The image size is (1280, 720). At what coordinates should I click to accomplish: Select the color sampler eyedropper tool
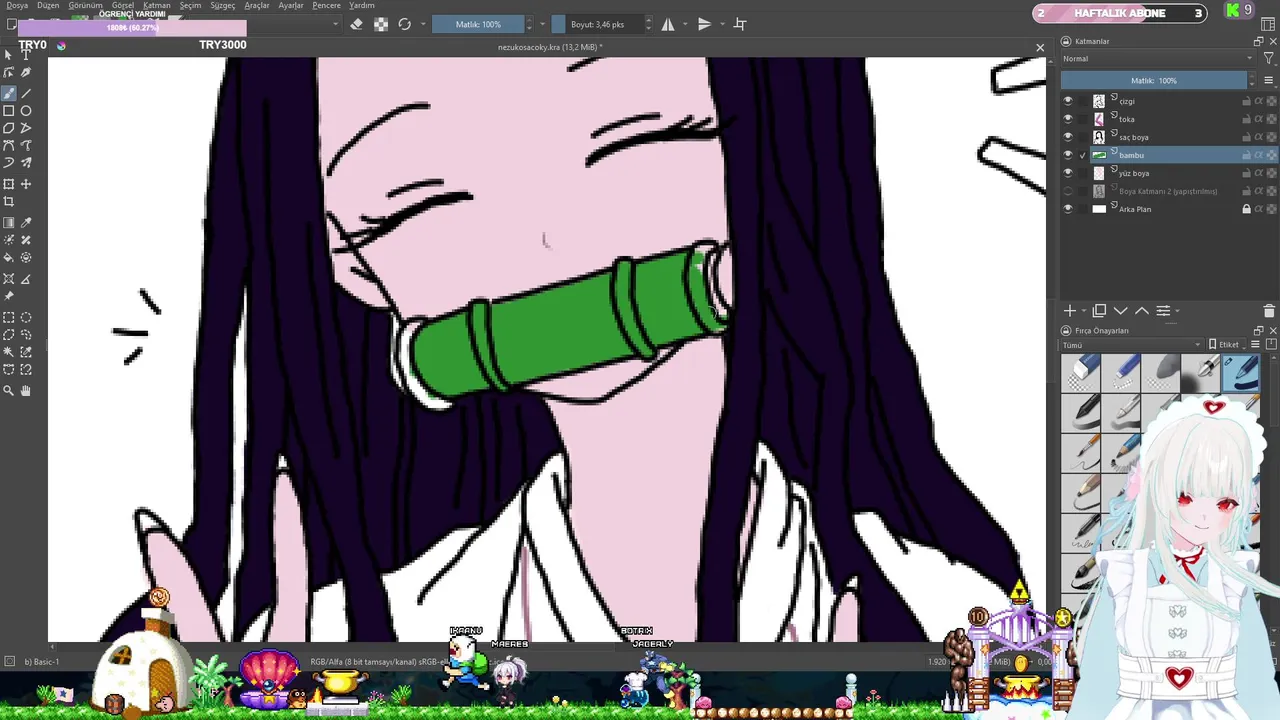(x=26, y=223)
